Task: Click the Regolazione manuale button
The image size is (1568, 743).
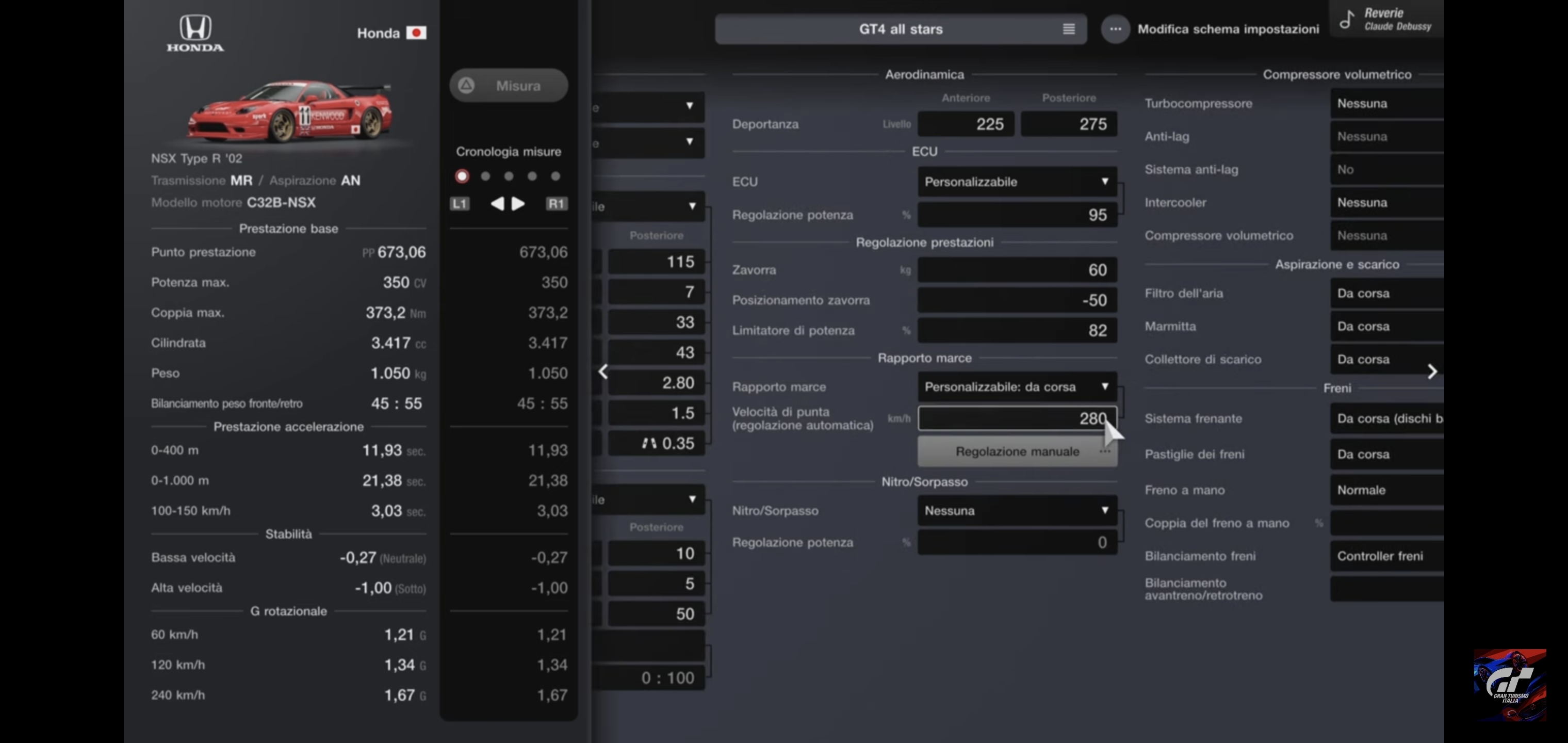Action: (1017, 451)
